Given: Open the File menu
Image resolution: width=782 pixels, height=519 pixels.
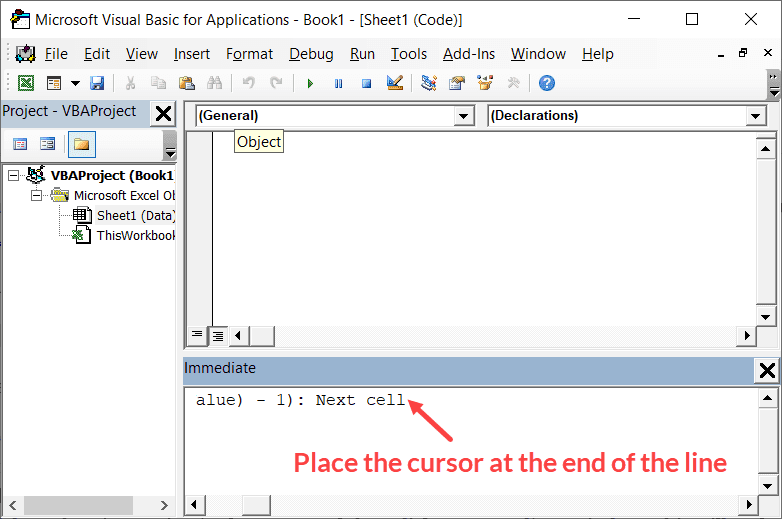Looking at the screenshot, I should click(x=56, y=54).
